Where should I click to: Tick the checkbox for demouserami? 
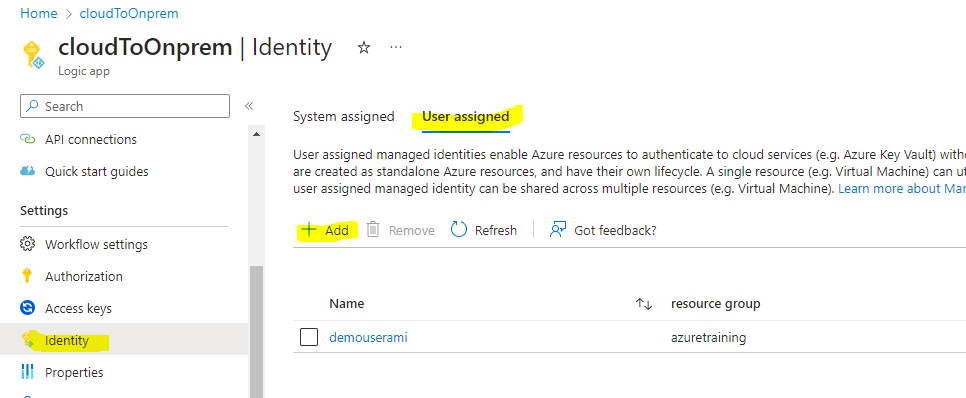[309, 337]
